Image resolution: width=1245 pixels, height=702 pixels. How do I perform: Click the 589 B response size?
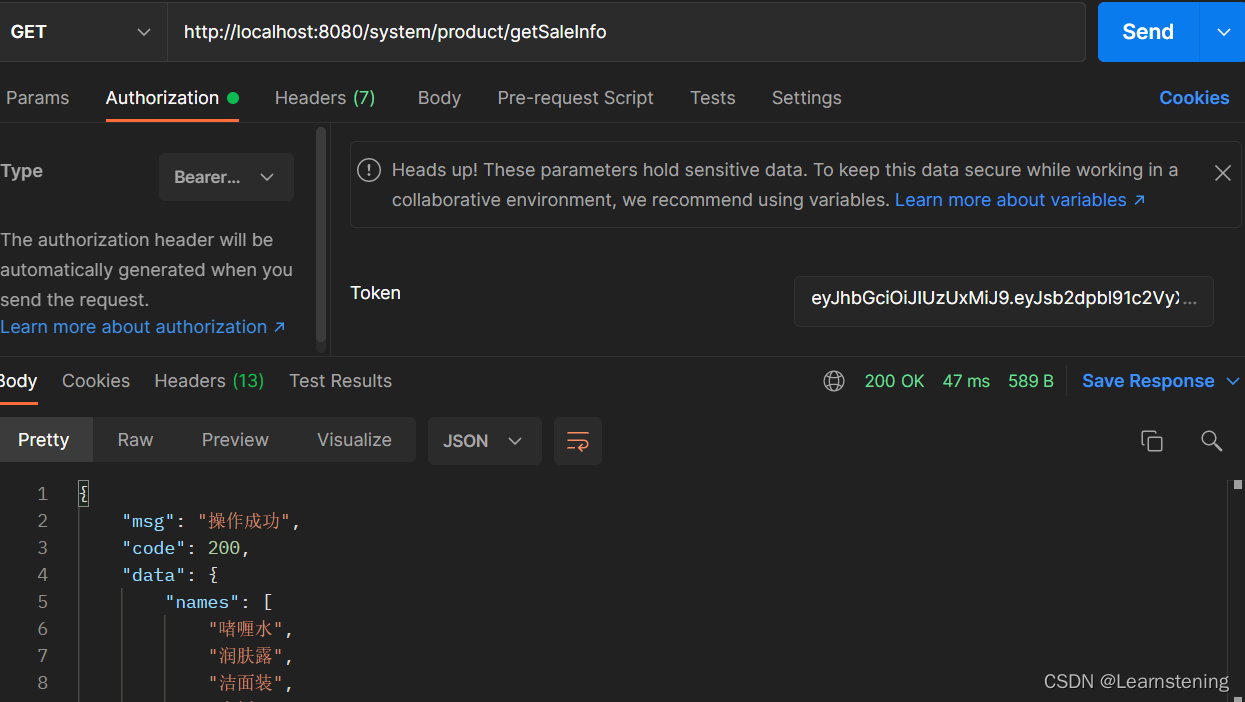point(1031,381)
